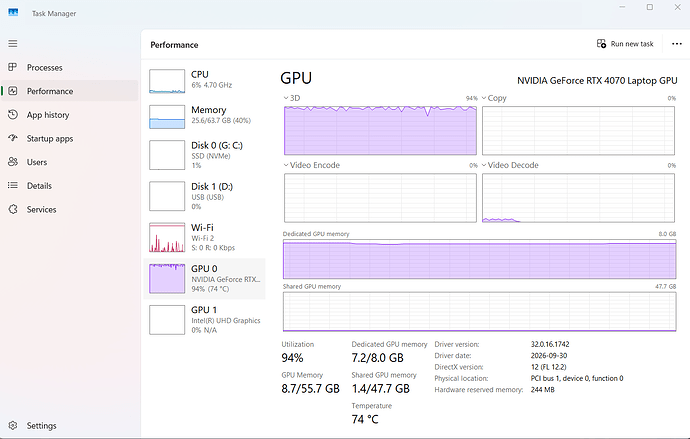690x439 pixels.
Task: Select the Disk 0 (G: C:) thumbnail
Action: click(167, 155)
